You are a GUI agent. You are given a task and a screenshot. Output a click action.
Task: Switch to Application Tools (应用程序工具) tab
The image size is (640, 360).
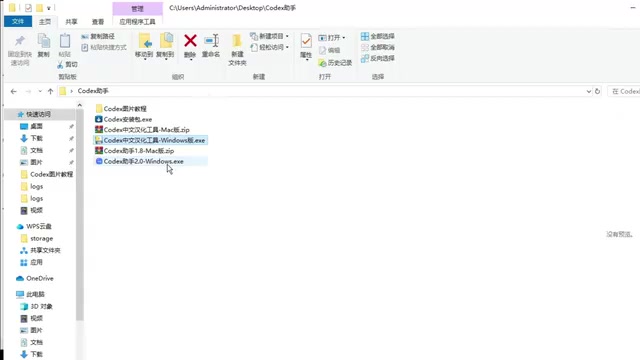tap(137, 22)
